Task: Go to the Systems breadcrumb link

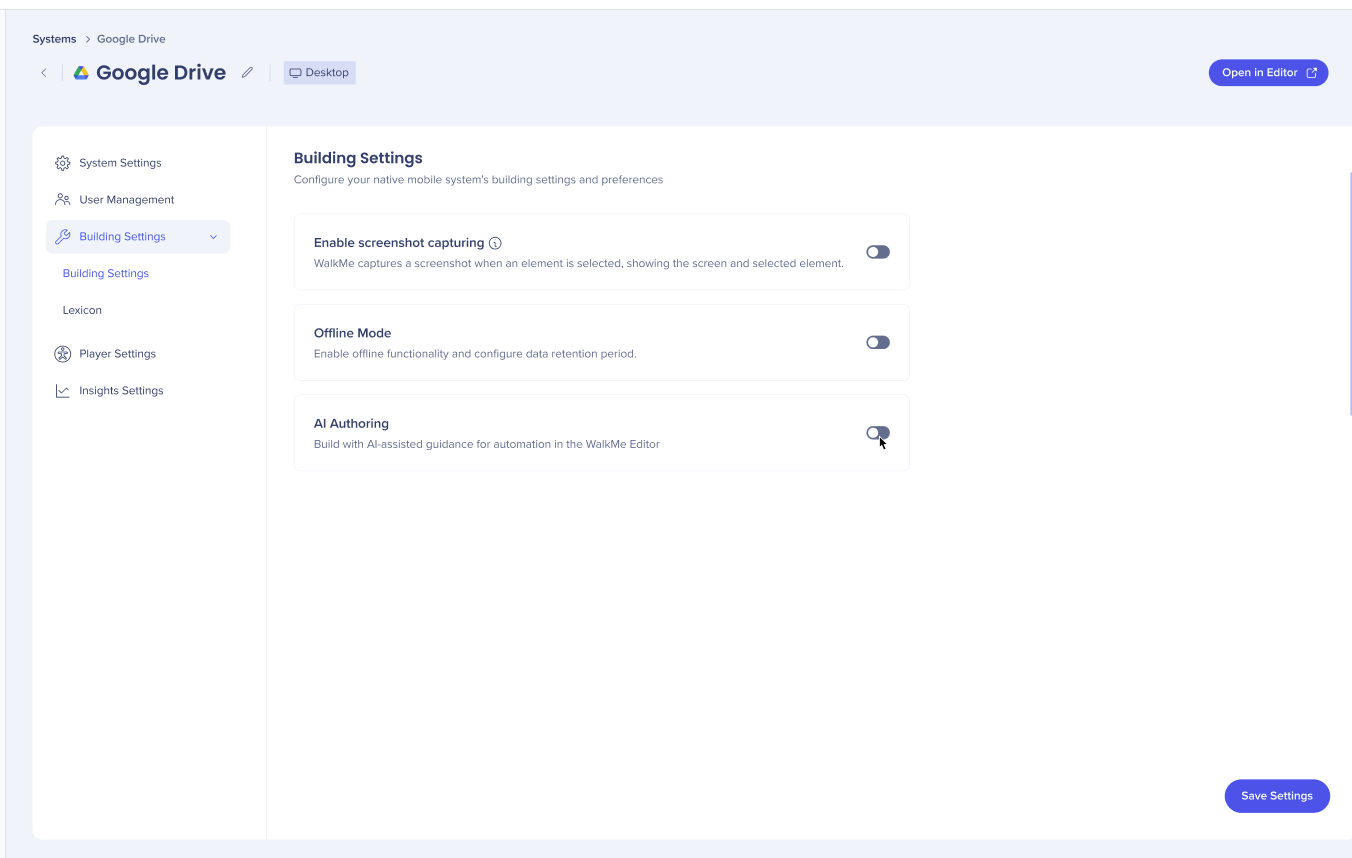Action: 54,39
